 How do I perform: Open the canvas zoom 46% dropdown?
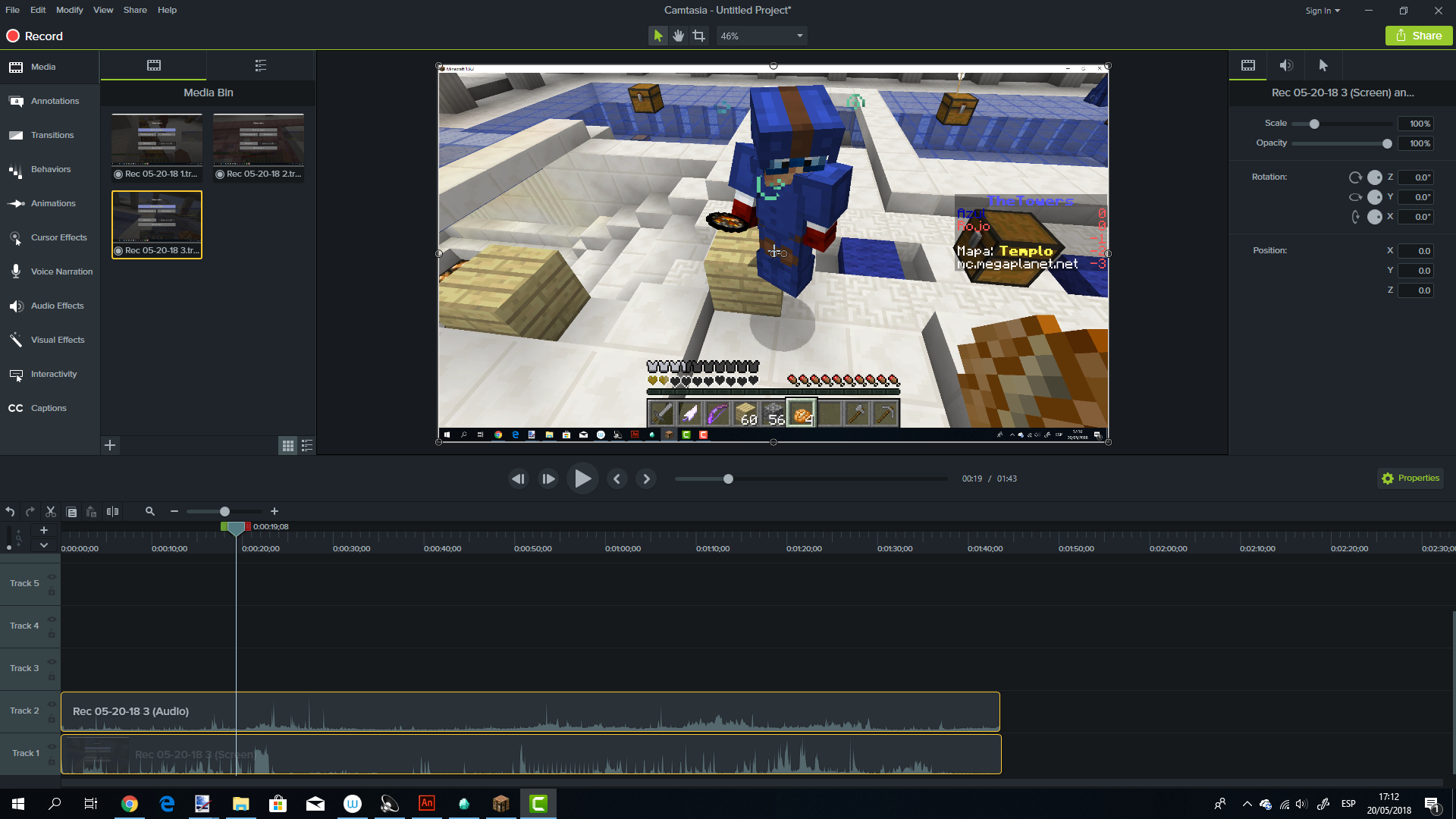point(761,36)
